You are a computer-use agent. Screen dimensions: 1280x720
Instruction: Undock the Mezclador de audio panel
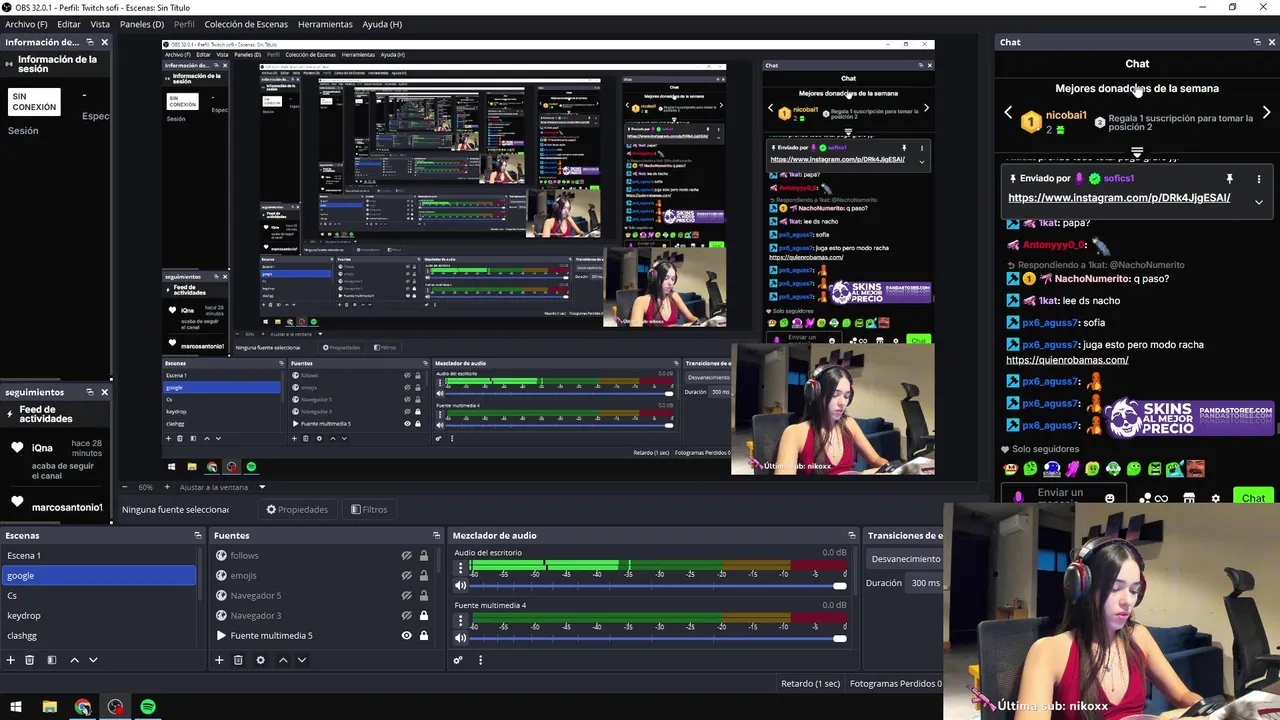(852, 536)
